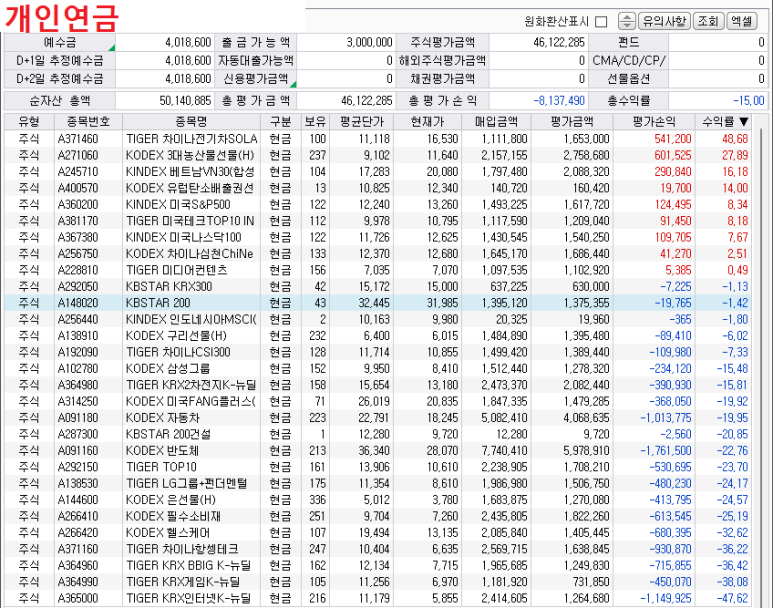Click the 평가금액 column header
The width and height of the screenshot is (773, 608).
(572, 121)
